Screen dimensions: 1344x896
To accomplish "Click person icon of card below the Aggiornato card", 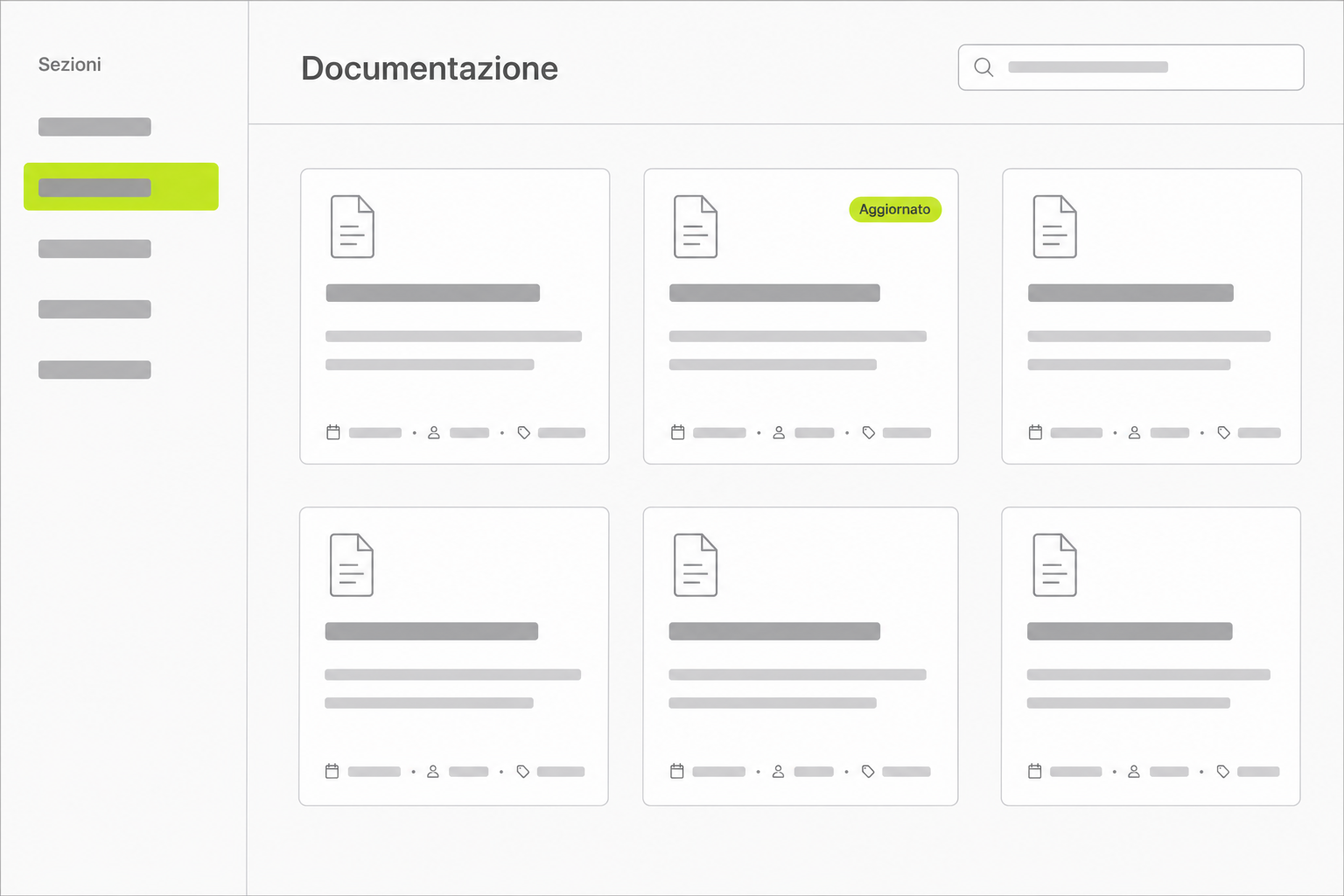I will pos(778,771).
